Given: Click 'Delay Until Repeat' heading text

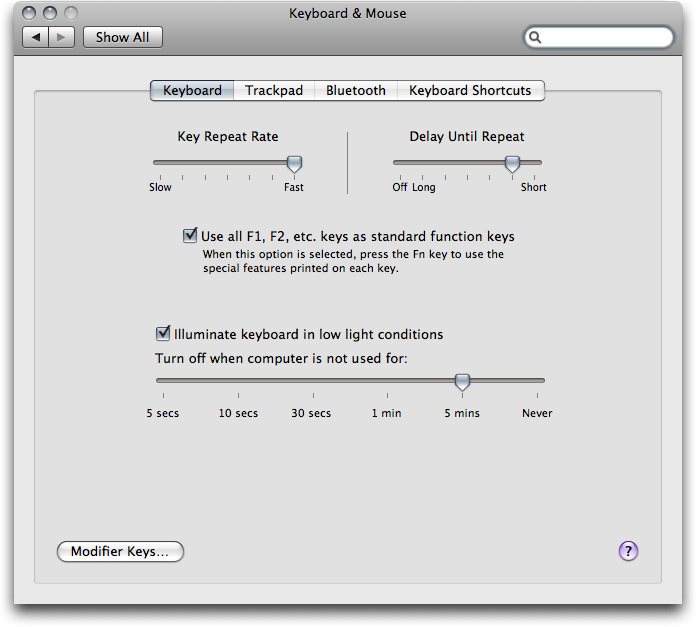Looking at the screenshot, I should point(467,137).
